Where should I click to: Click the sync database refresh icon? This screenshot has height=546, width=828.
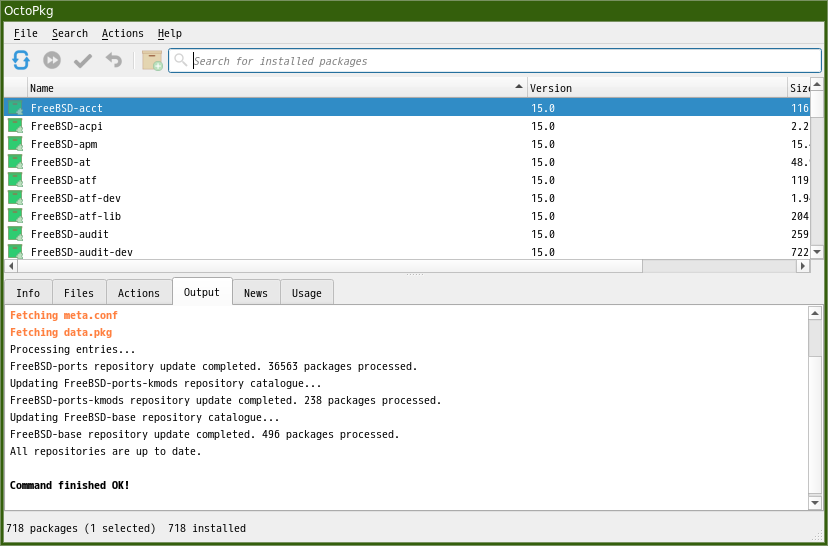(x=21, y=60)
